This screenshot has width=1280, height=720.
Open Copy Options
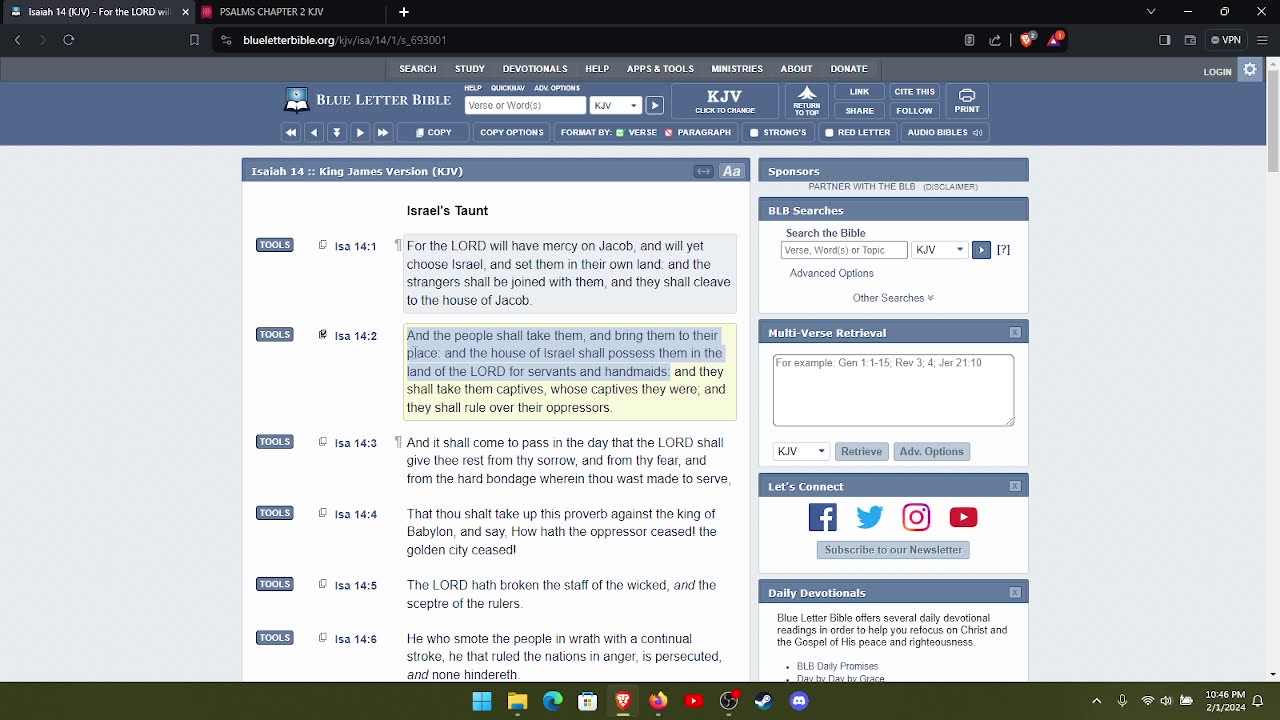(511, 132)
